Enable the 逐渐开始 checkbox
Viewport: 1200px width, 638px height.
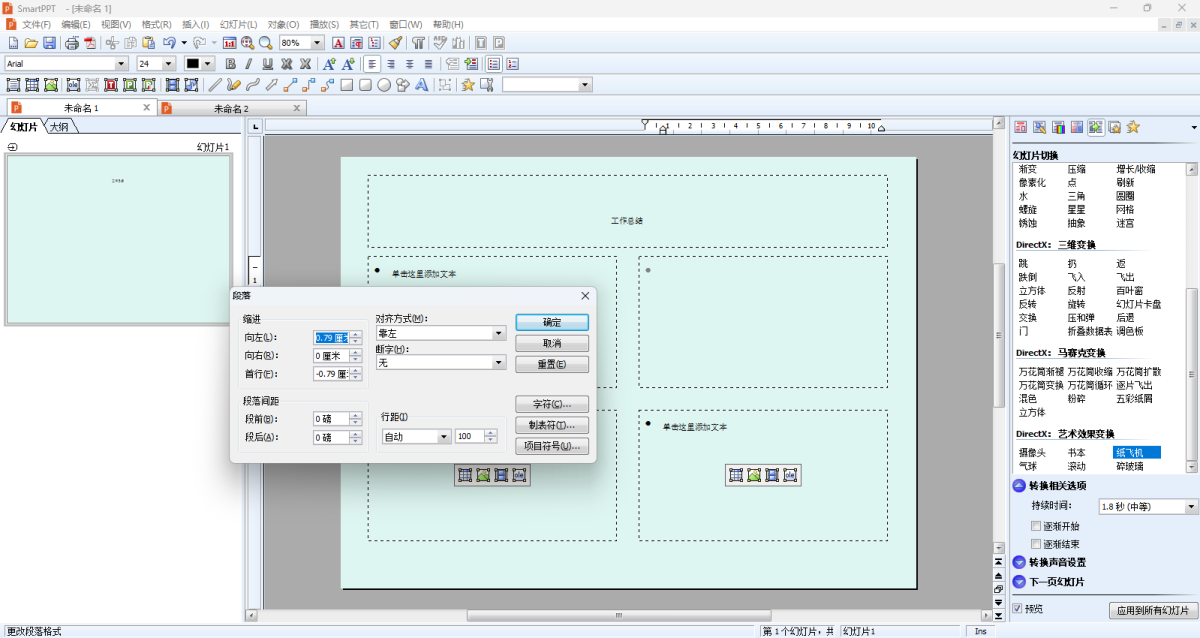click(x=1037, y=525)
